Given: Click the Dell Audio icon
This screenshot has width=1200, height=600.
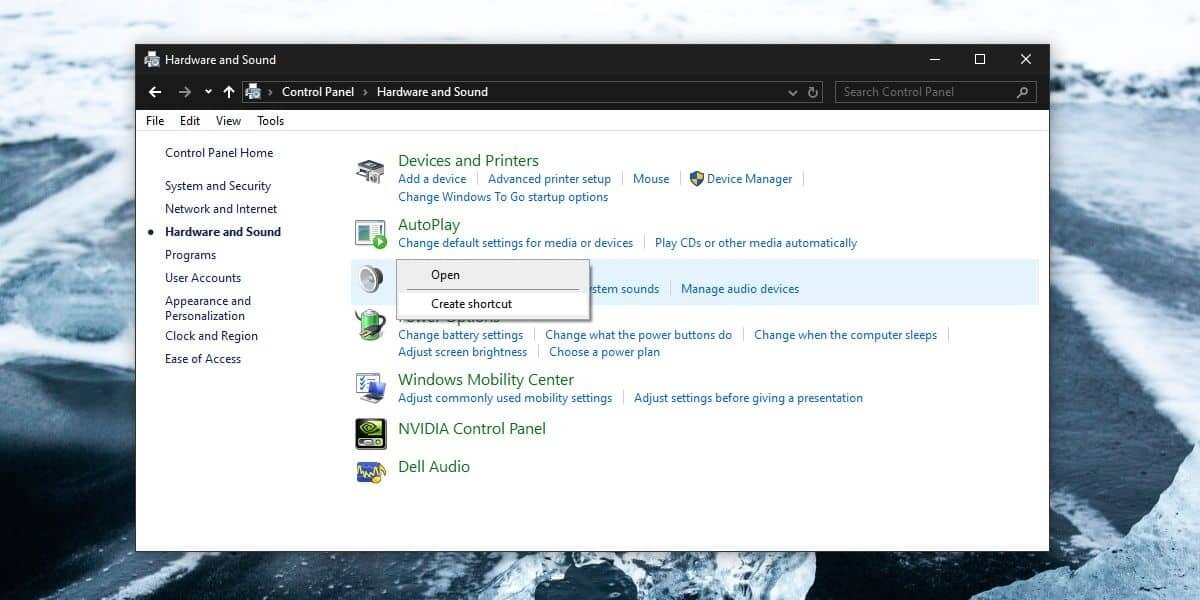Looking at the screenshot, I should click(x=370, y=471).
